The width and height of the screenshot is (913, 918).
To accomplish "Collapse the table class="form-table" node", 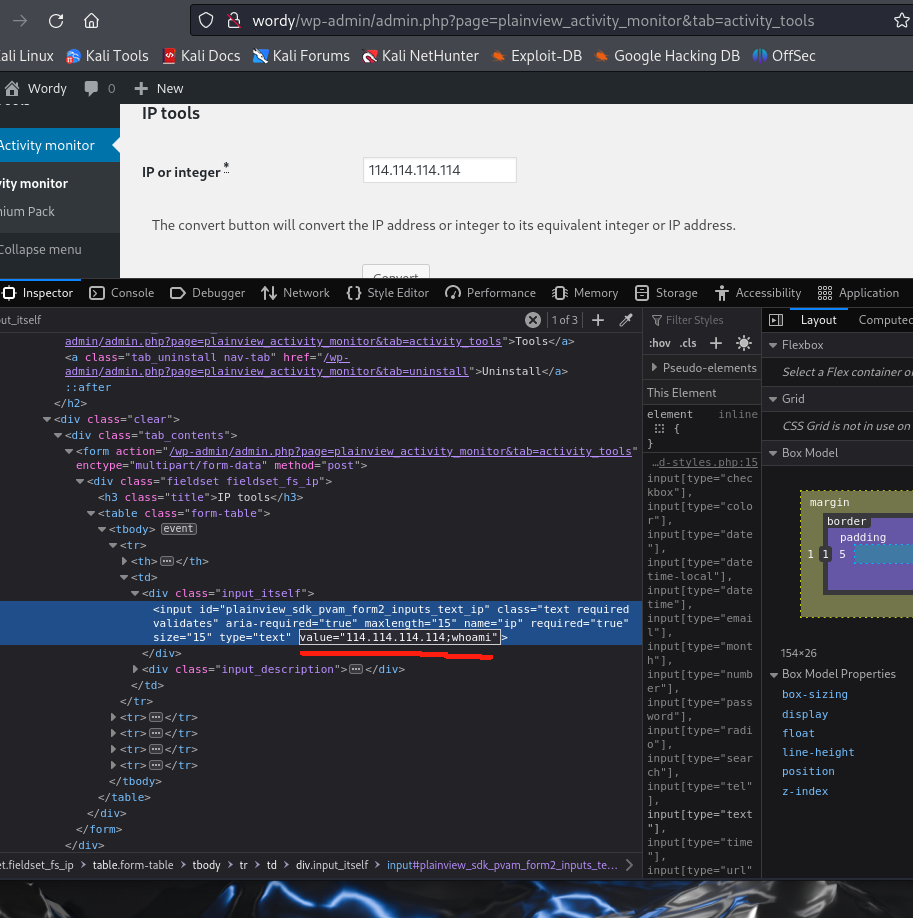I will click(91, 513).
